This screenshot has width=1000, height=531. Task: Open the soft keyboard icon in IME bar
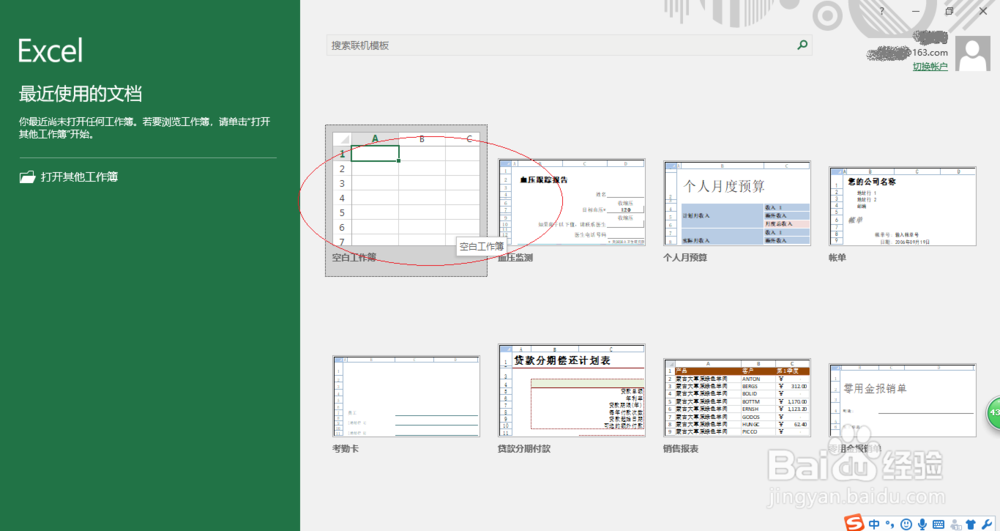pyautogui.click(x=938, y=524)
